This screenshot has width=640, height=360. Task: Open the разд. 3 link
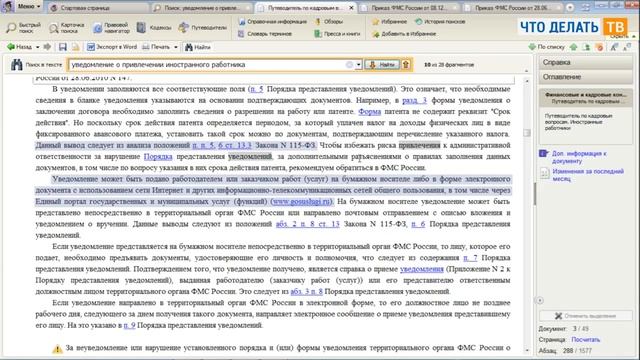[414, 100]
